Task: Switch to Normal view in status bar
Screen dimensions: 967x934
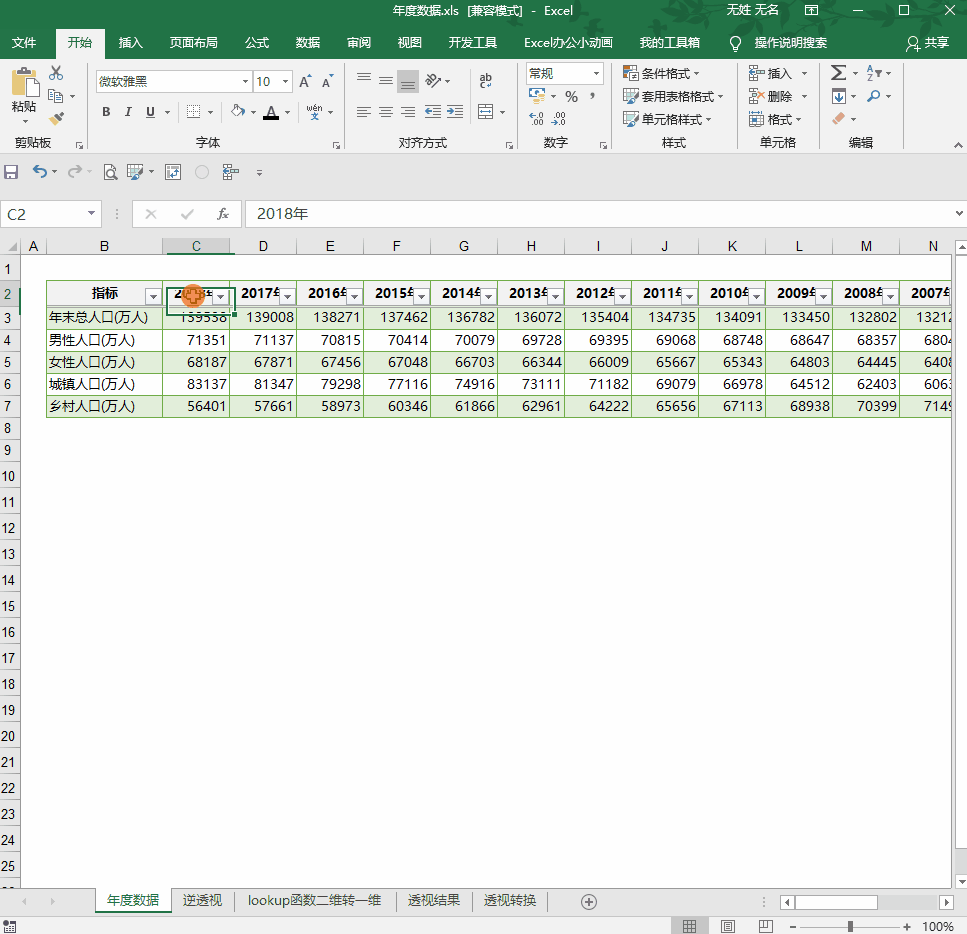Action: coord(689,926)
